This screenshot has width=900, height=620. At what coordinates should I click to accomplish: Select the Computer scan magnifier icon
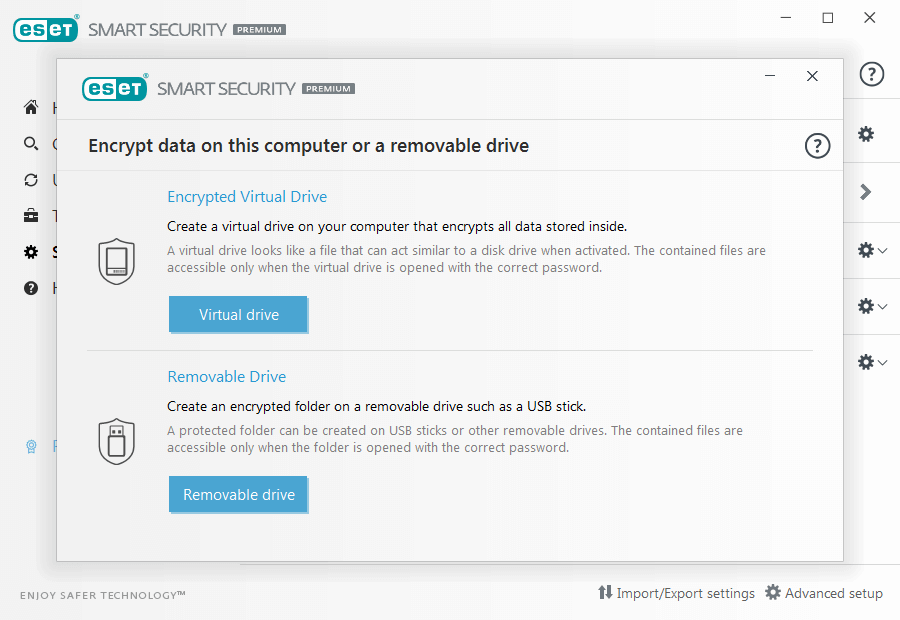click(x=30, y=143)
